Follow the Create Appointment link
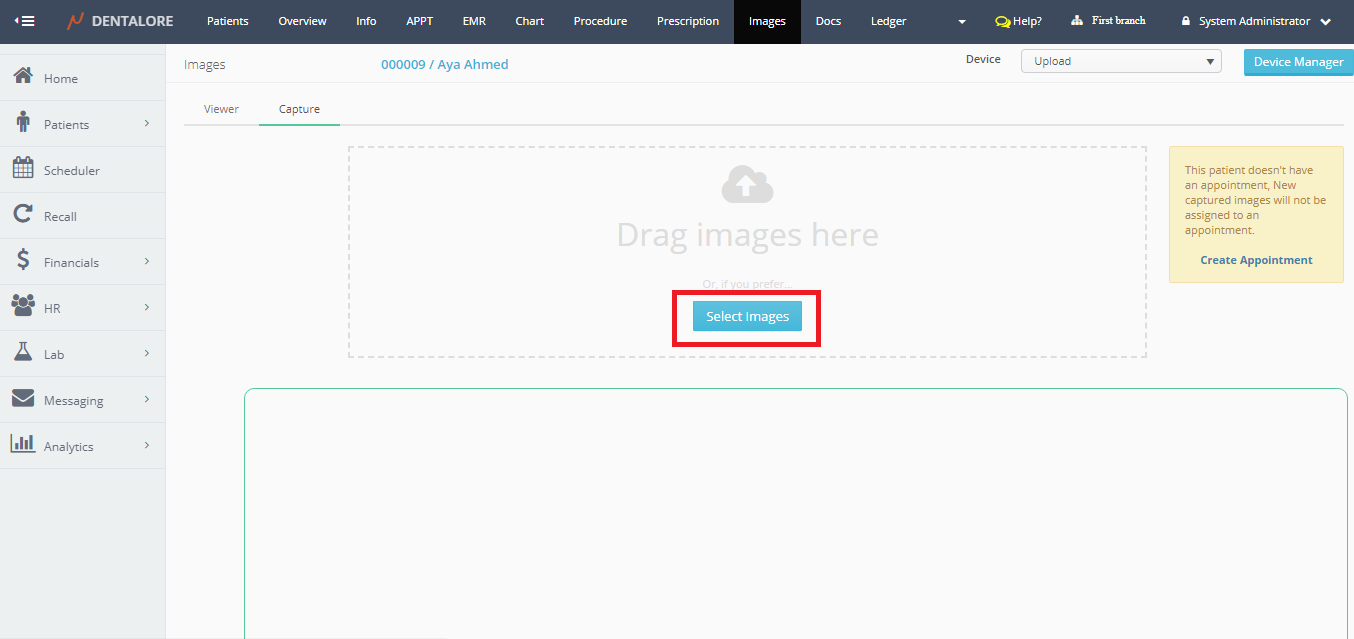 tap(1256, 260)
